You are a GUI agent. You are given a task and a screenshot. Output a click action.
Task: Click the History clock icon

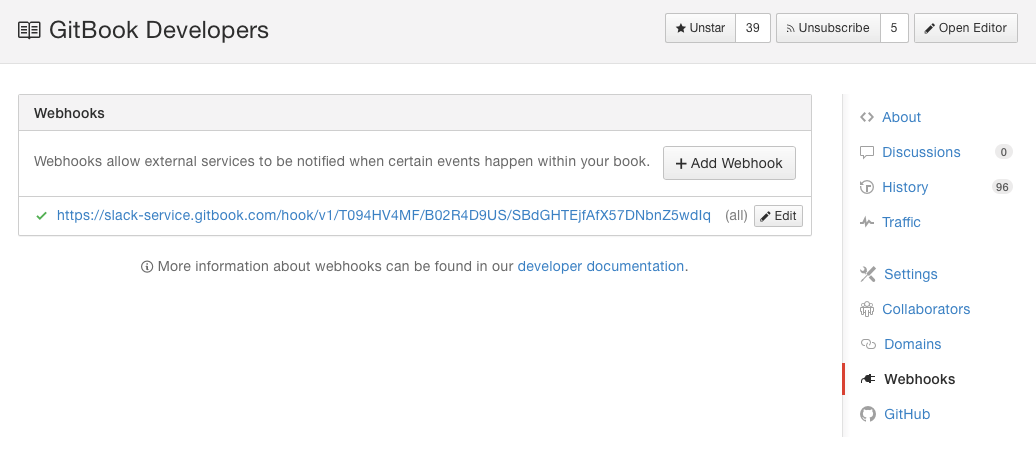tap(867, 187)
